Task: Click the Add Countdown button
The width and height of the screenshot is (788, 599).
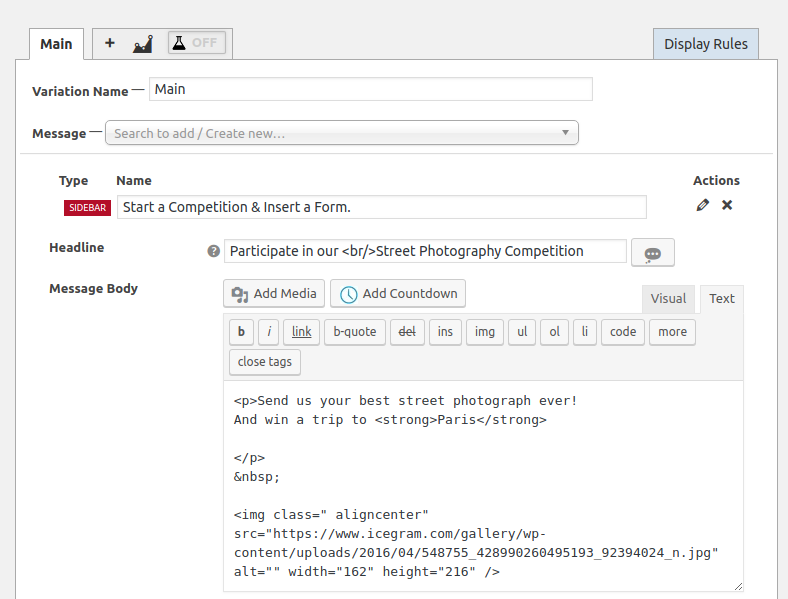Action: pos(398,293)
